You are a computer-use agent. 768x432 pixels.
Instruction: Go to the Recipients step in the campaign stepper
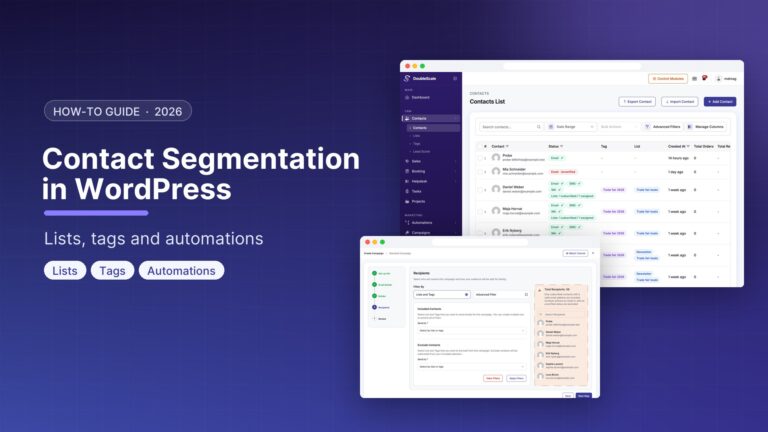381,307
